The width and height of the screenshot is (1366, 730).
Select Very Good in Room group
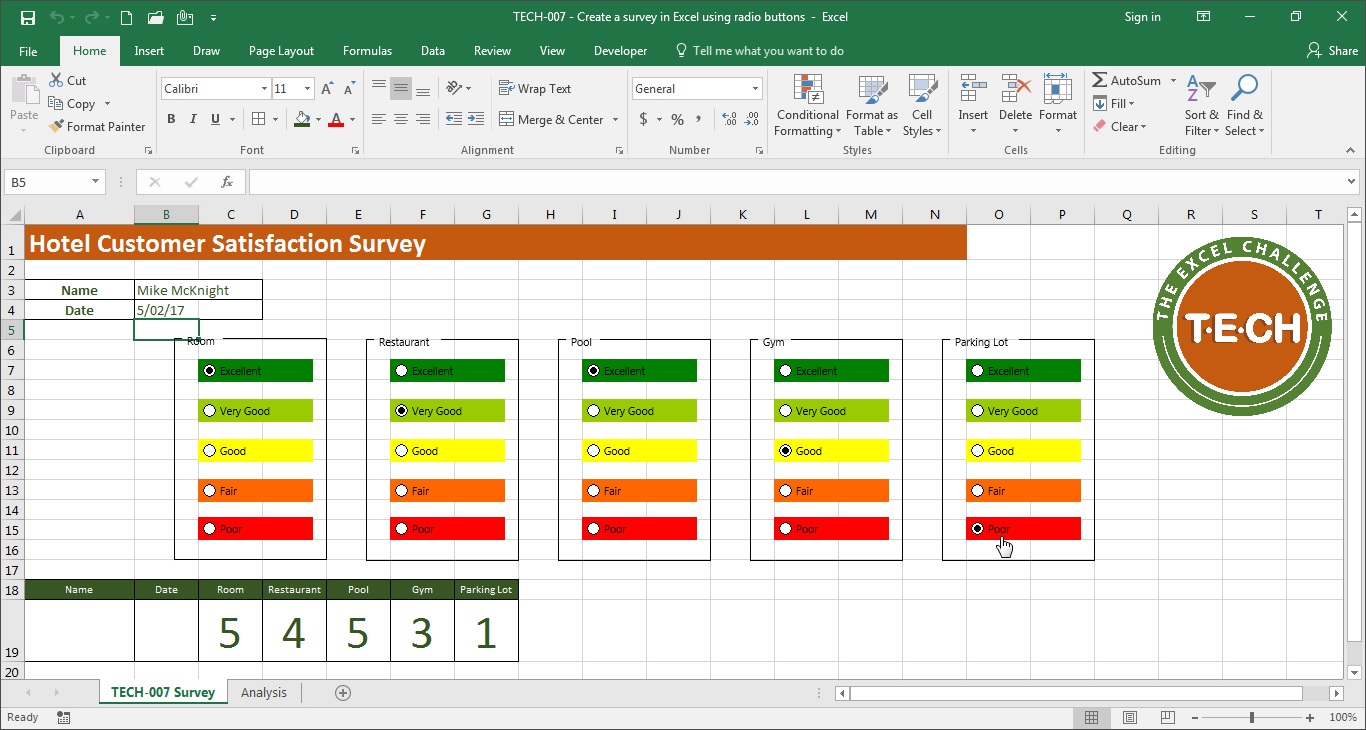click(209, 411)
